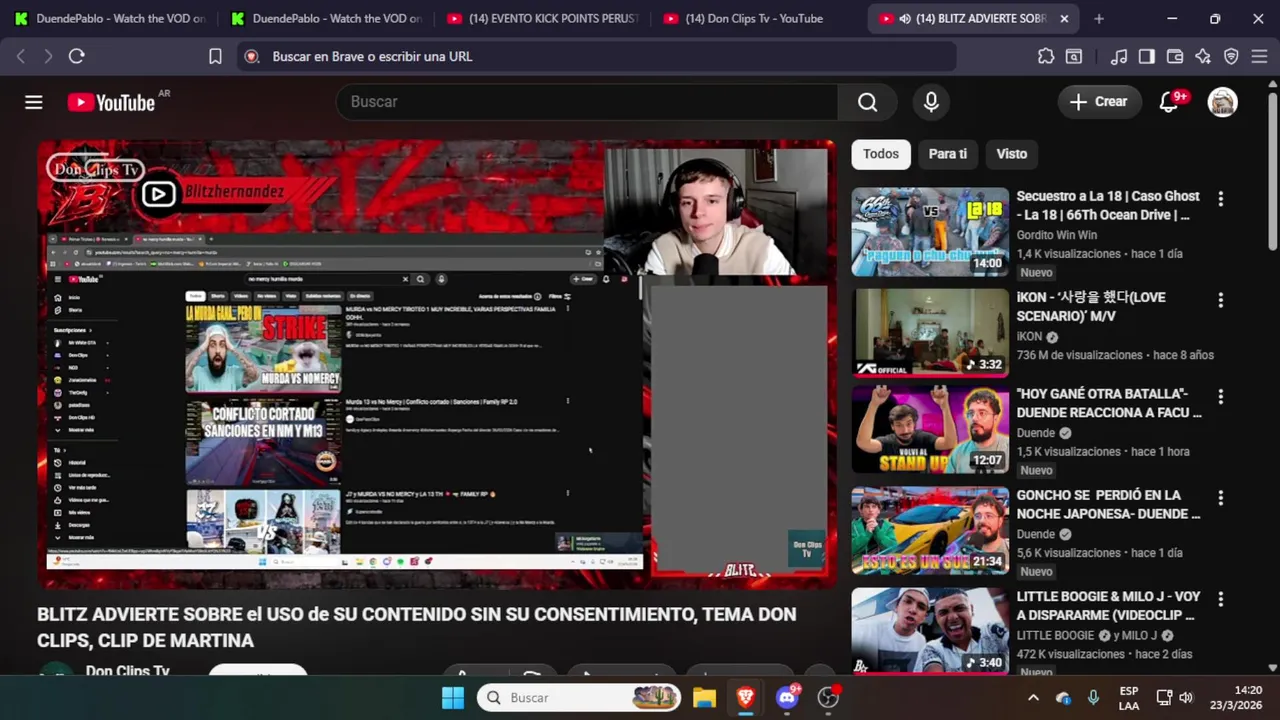
Task: Open the Secuestro a La 18 thumbnail
Action: coord(930,232)
